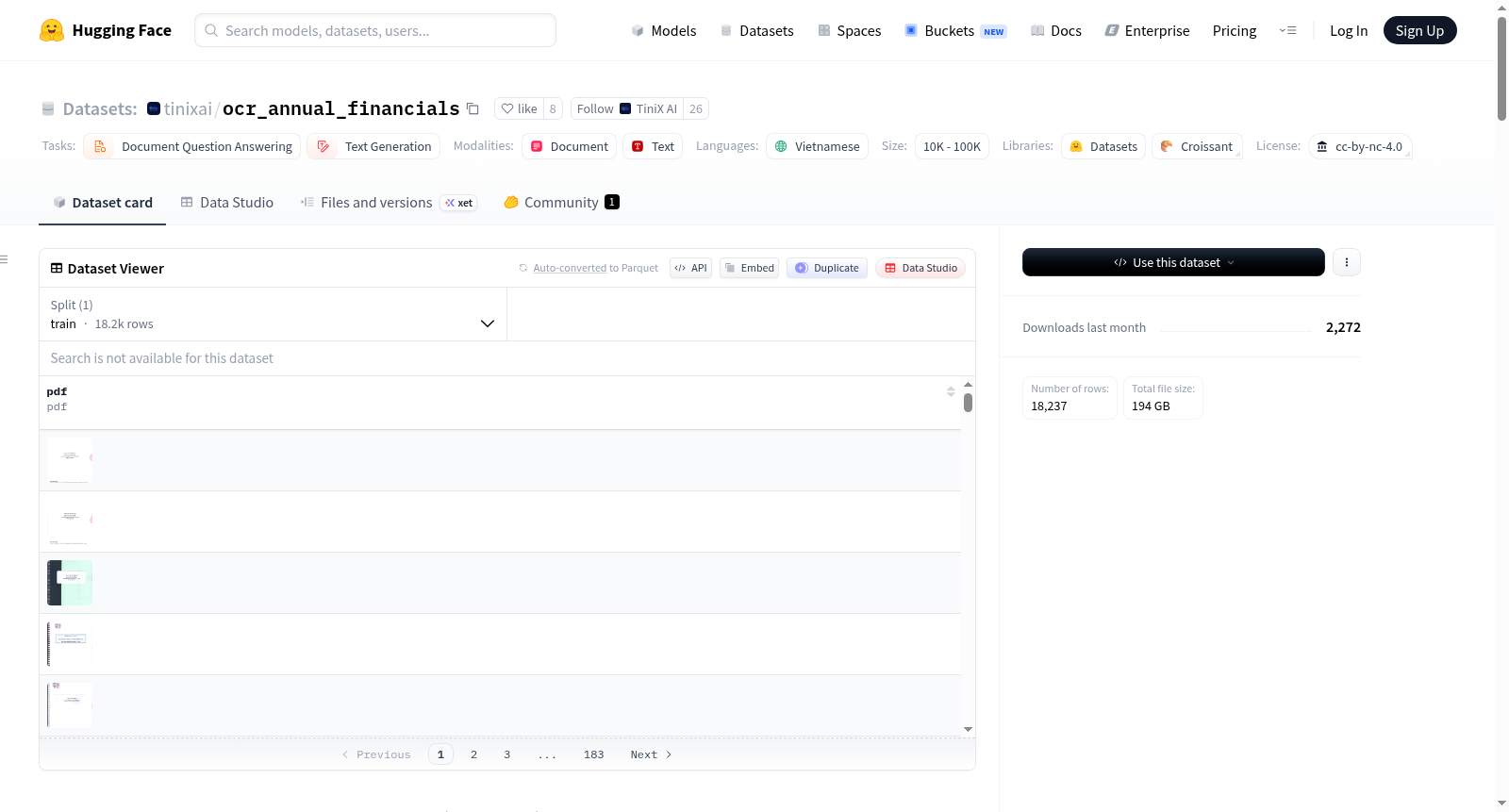Click the Datasets: breadcrumb label
The height and width of the screenshot is (812, 1509).
(x=100, y=108)
